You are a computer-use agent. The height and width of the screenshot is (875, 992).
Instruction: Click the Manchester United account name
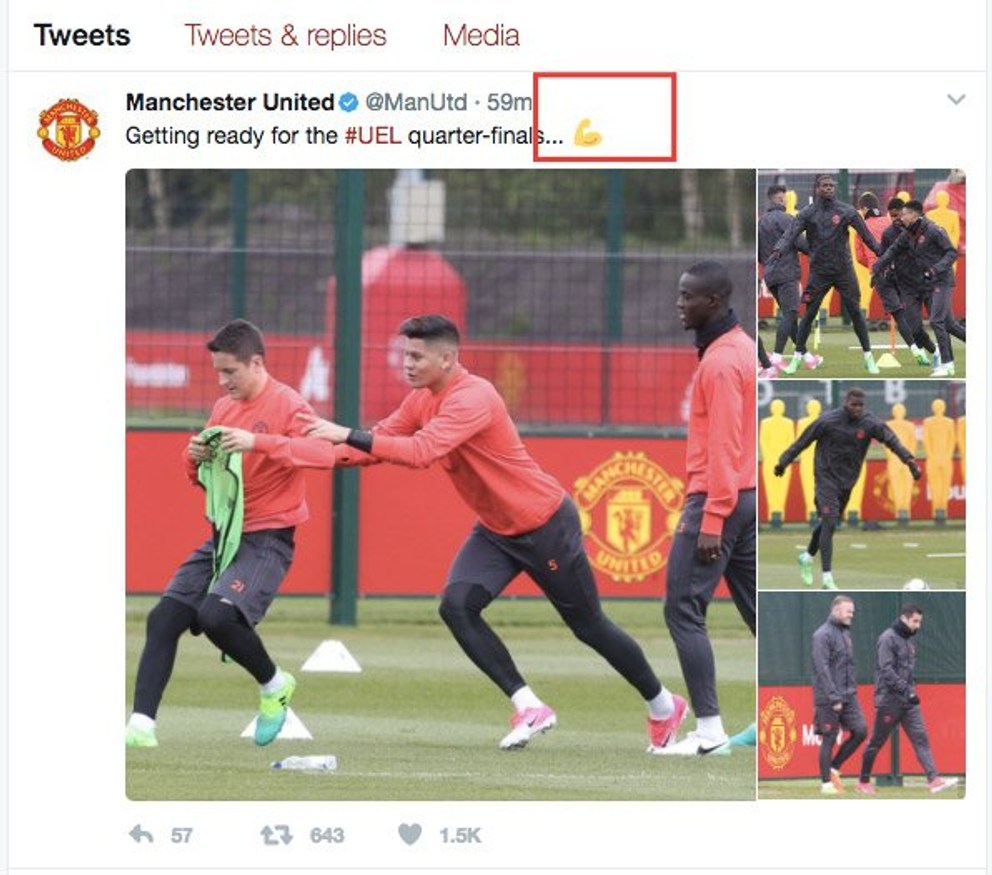tap(230, 102)
